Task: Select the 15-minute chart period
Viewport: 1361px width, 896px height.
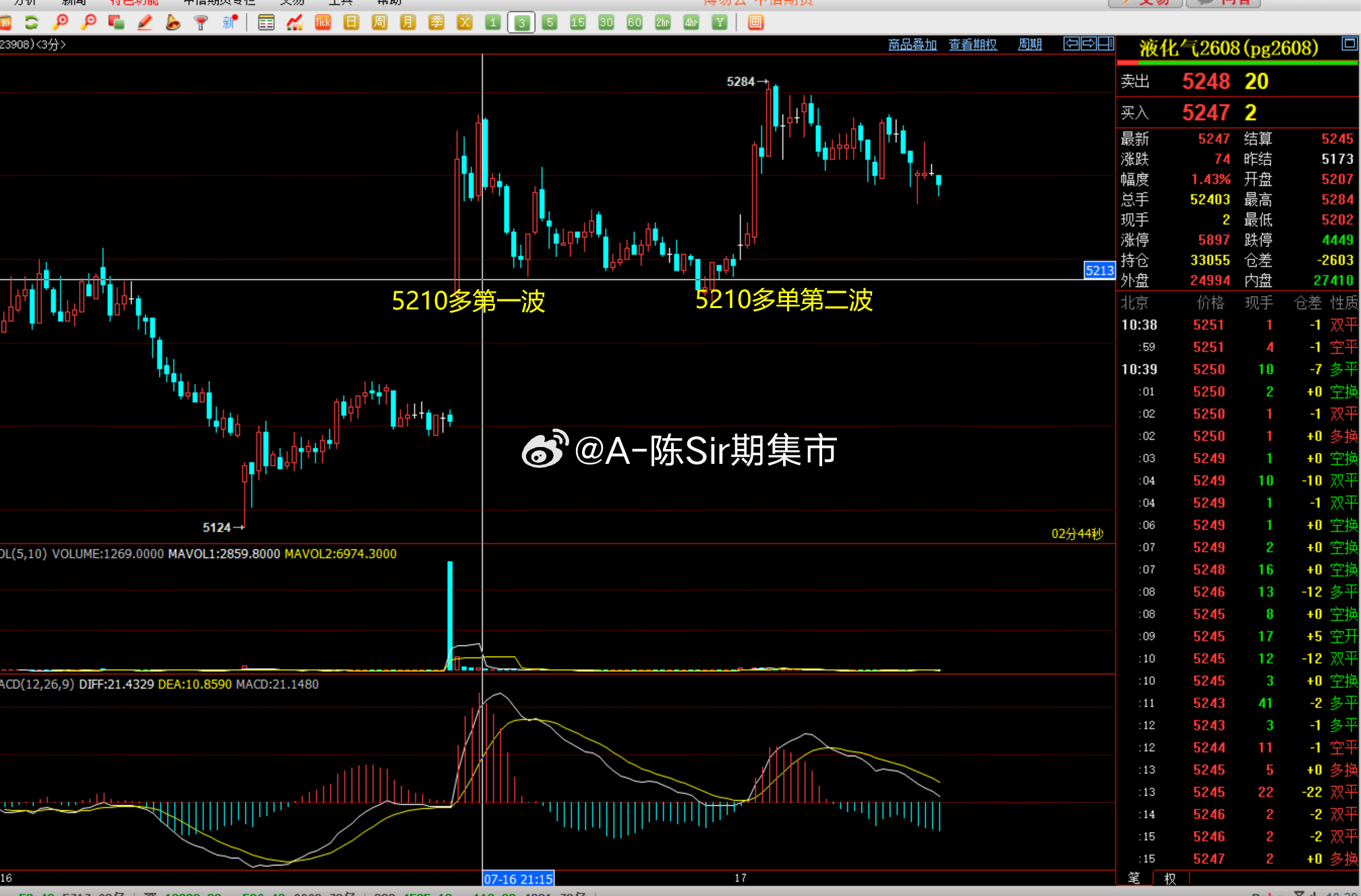Action: pos(578,23)
